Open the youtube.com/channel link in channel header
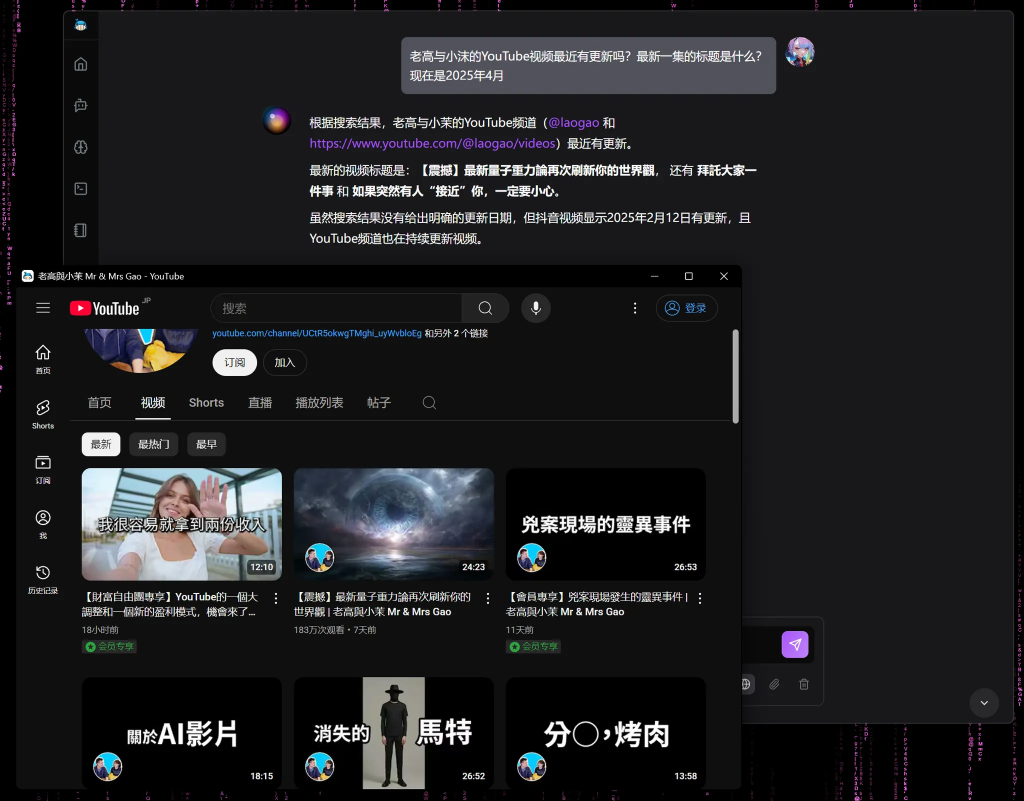 pyautogui.click(x=317, y=333)
